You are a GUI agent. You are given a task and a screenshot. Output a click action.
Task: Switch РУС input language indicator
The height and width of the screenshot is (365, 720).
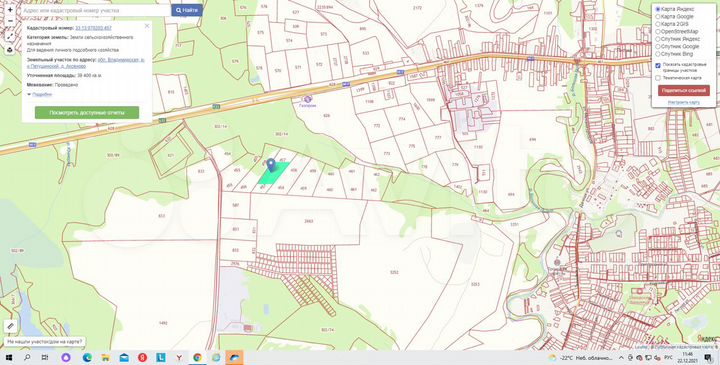click(x=669, y=358)
